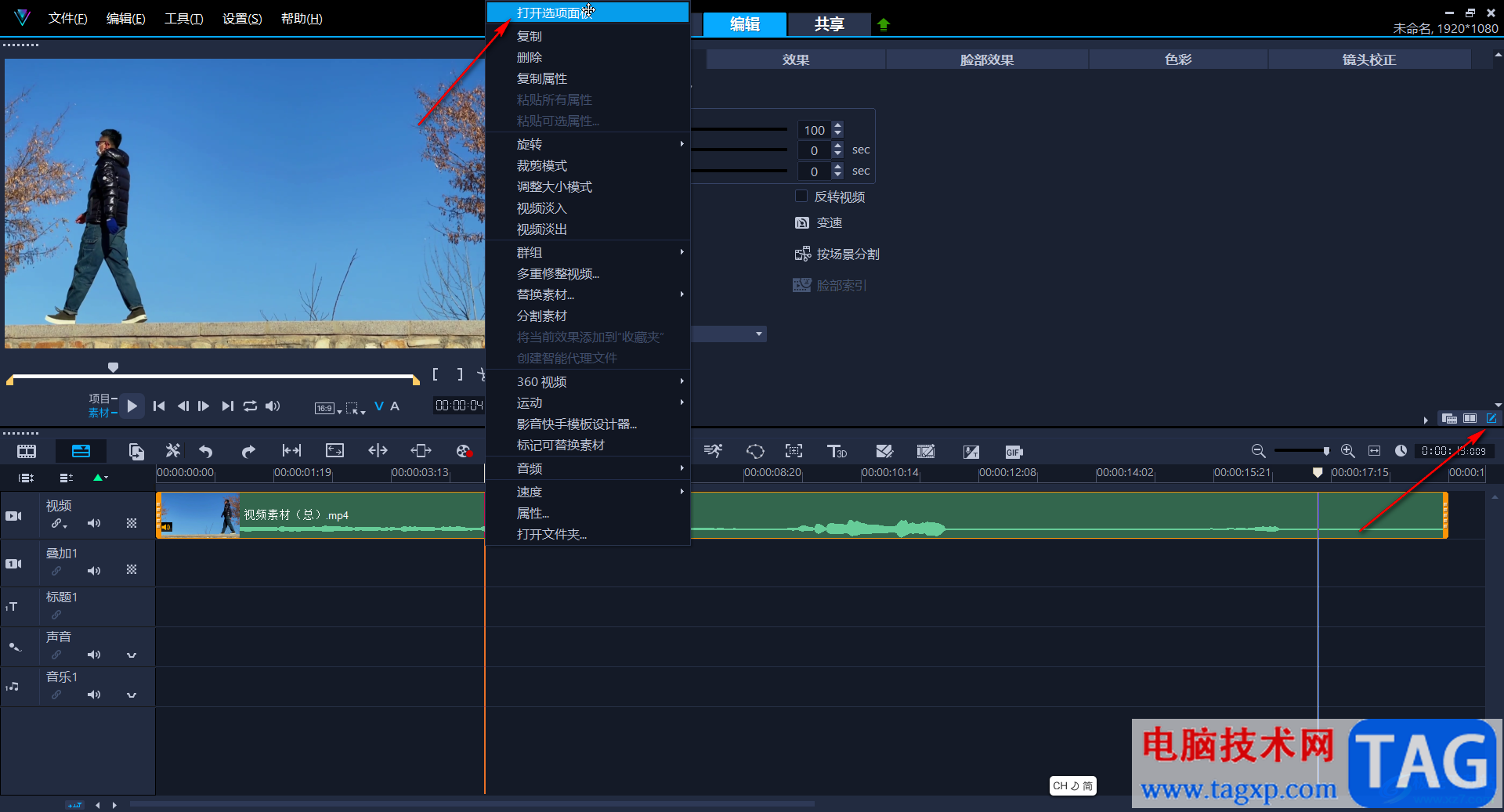Switch to storyboard view icon
1504x812 pixels.
(27, 451)
